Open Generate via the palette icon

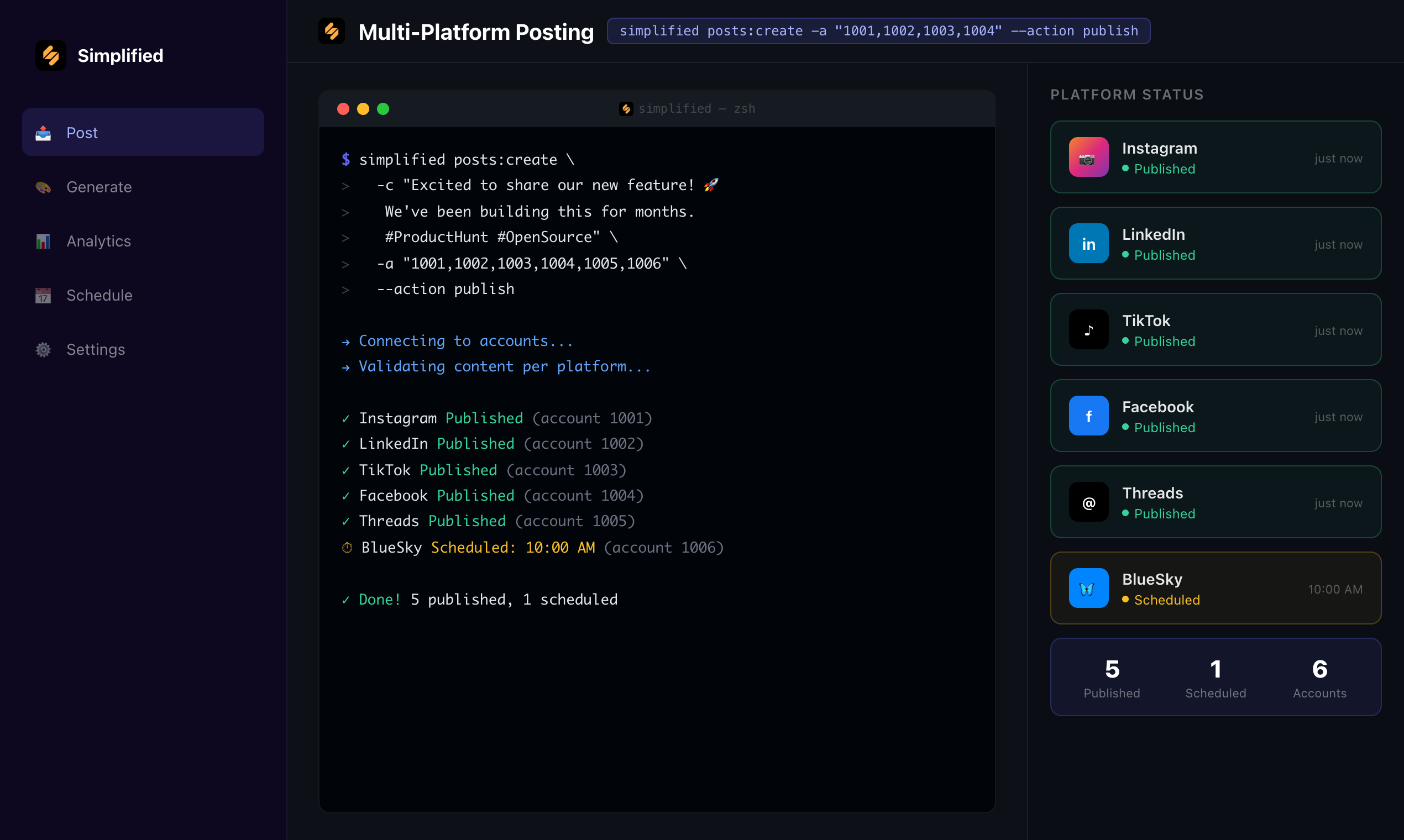(43, 187)
